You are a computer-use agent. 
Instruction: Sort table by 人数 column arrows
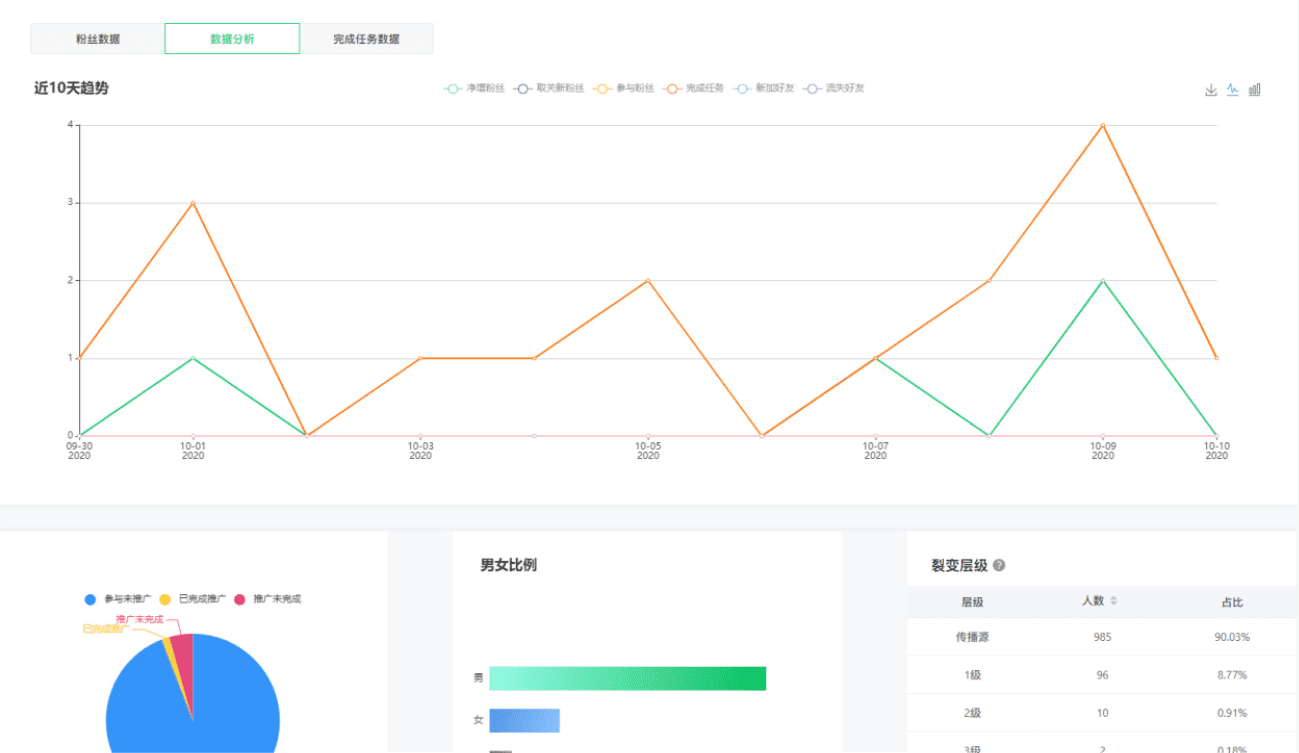click(x=1114, y=601)
